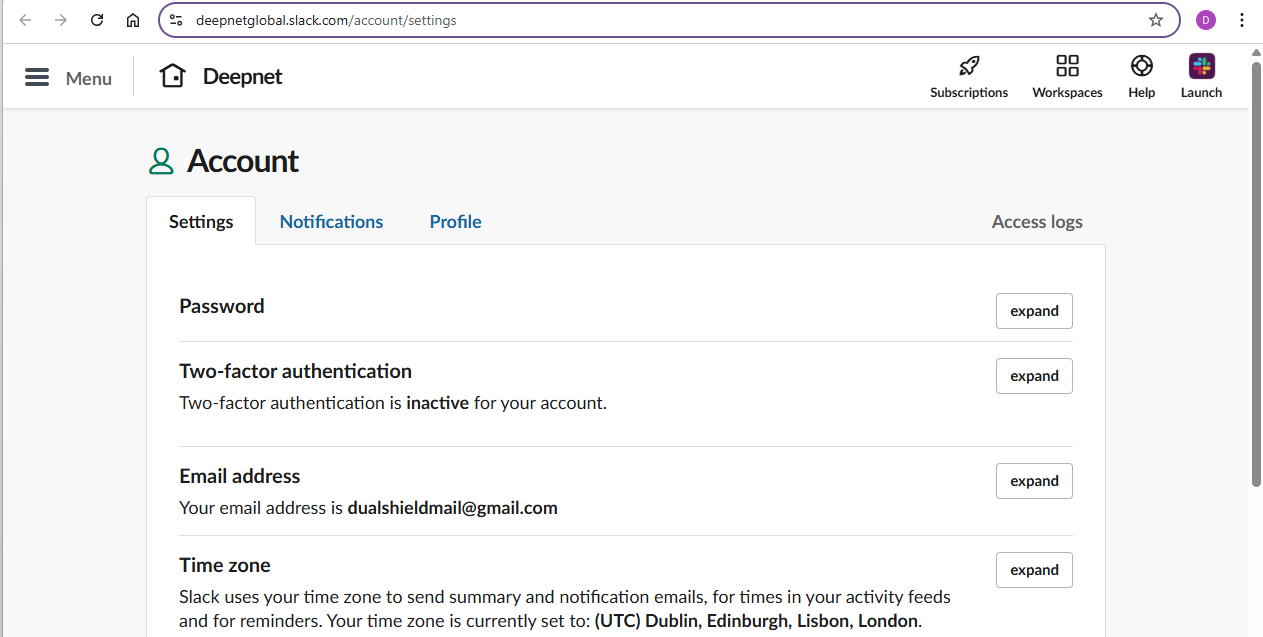Expand the Email address section

point(1034,481)
